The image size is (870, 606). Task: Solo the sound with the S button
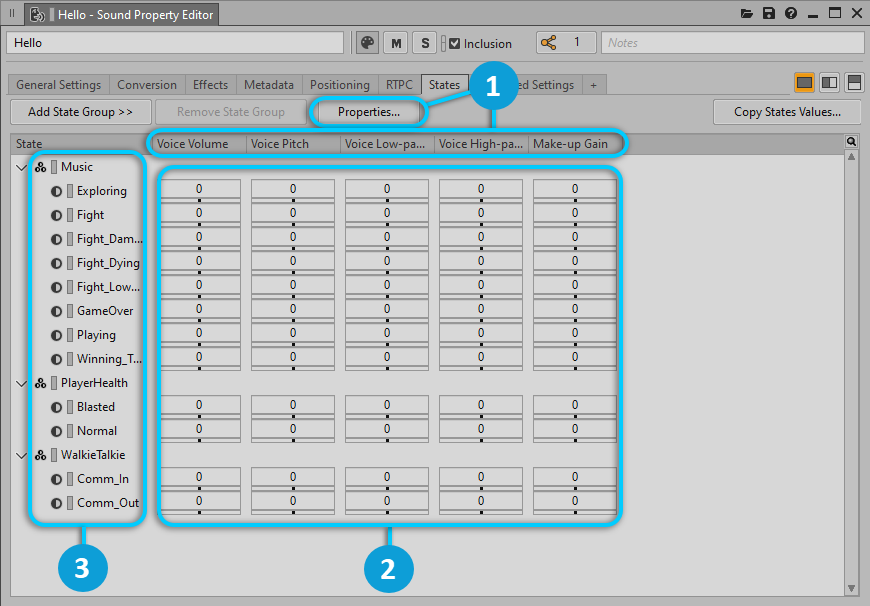coord(425,43)
